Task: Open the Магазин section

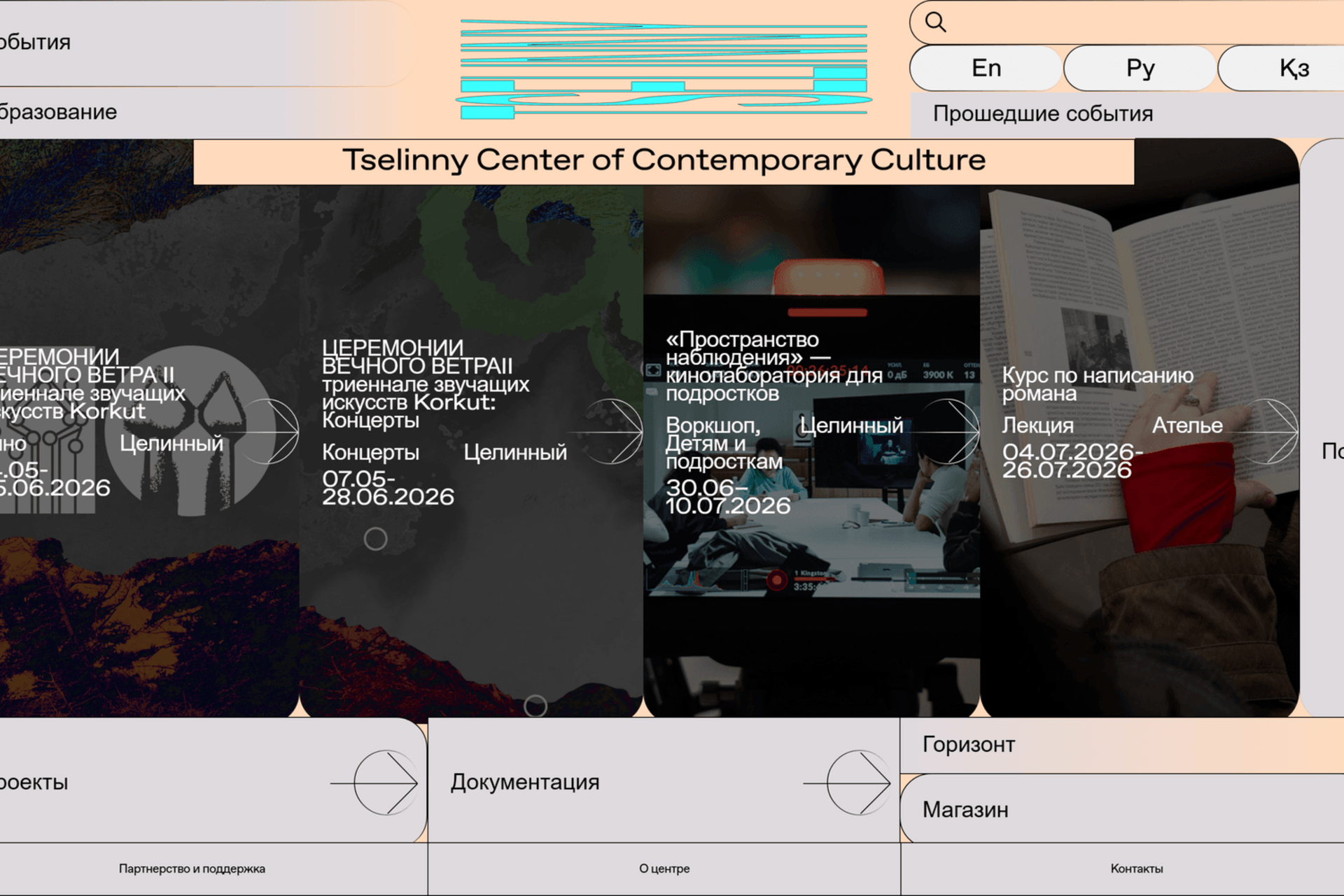Action: tap(1122, 809)
